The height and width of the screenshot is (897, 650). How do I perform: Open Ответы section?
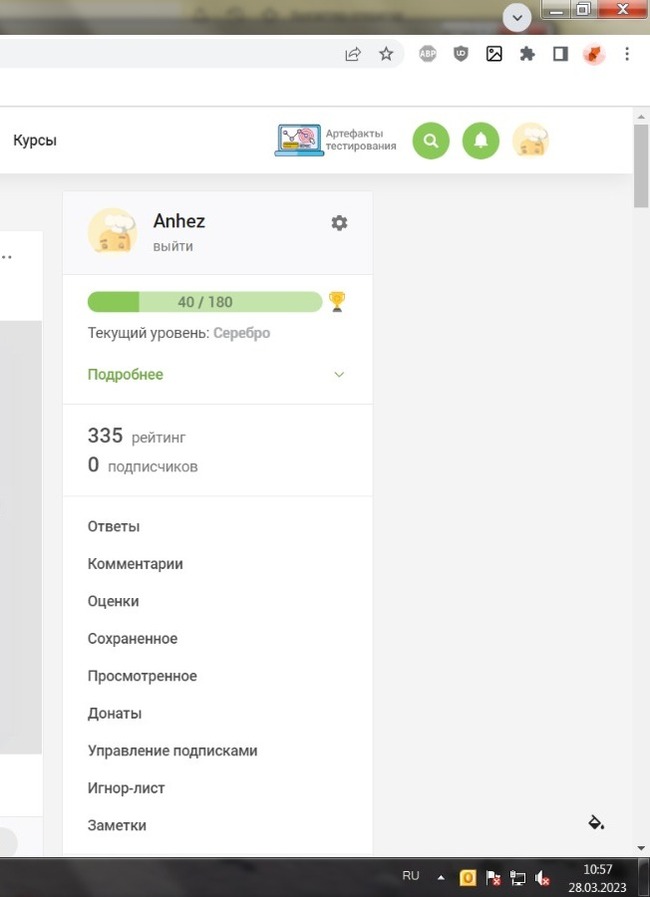tap(113, 526)
